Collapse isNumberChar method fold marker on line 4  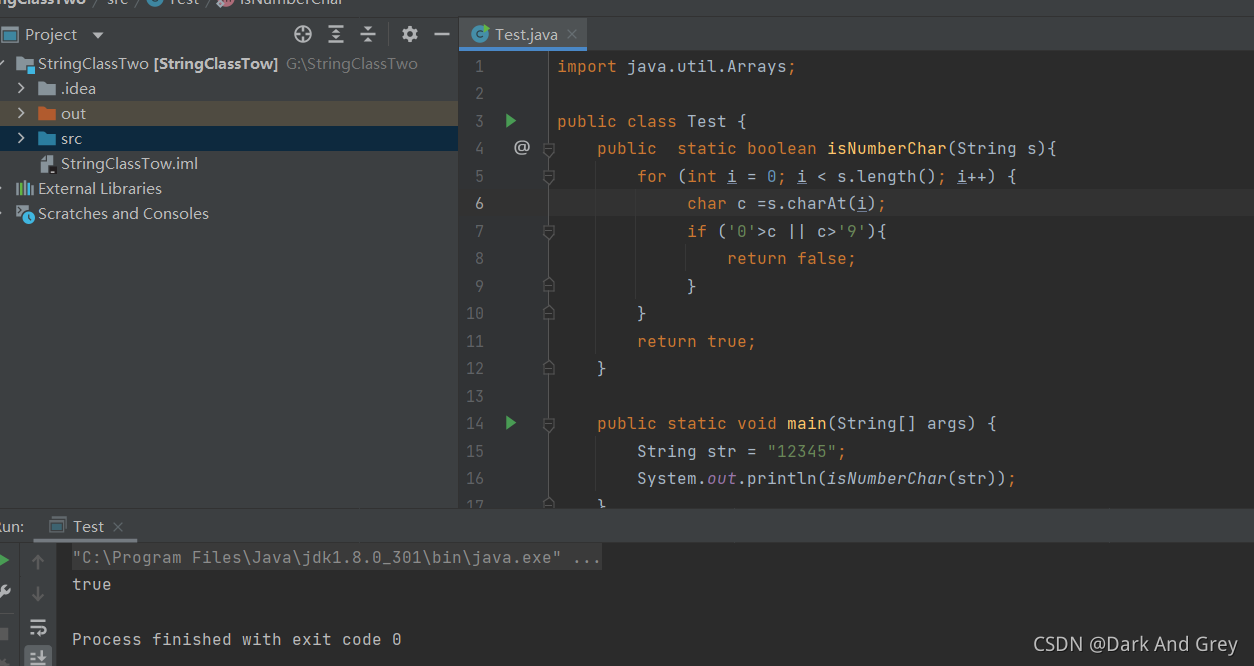[548, 149]
